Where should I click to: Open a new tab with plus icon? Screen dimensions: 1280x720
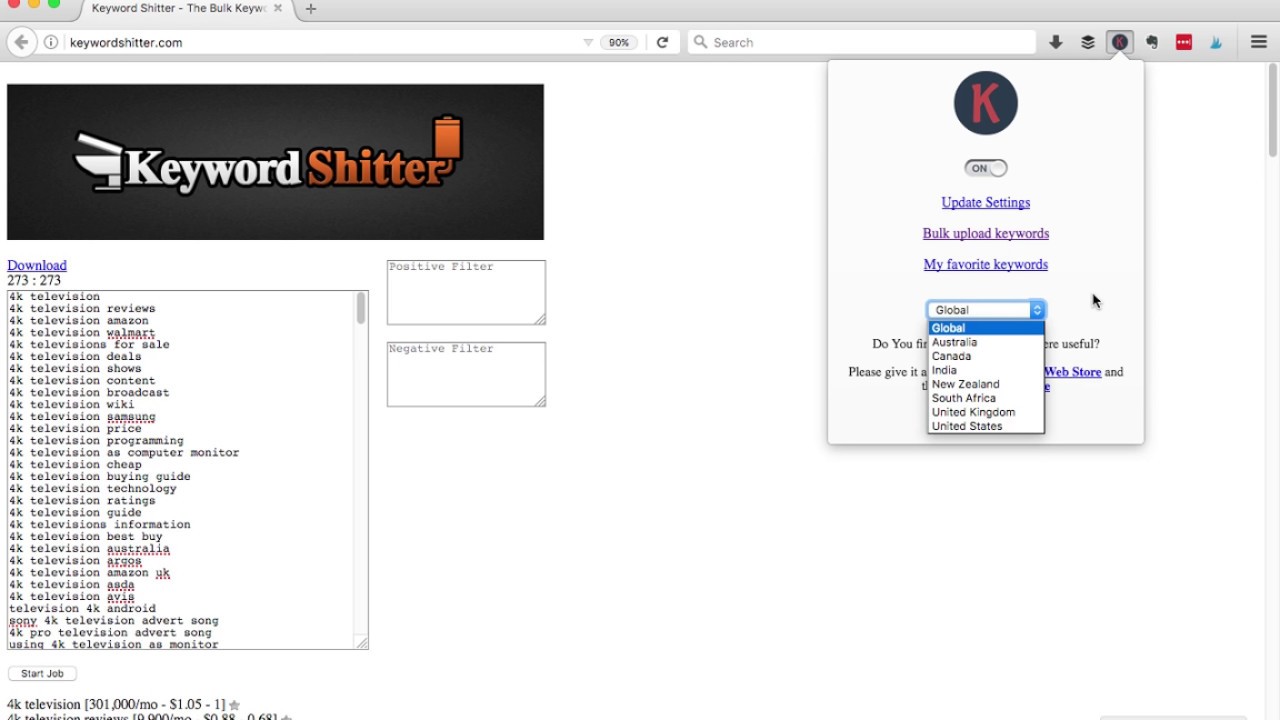pos(311,9)
